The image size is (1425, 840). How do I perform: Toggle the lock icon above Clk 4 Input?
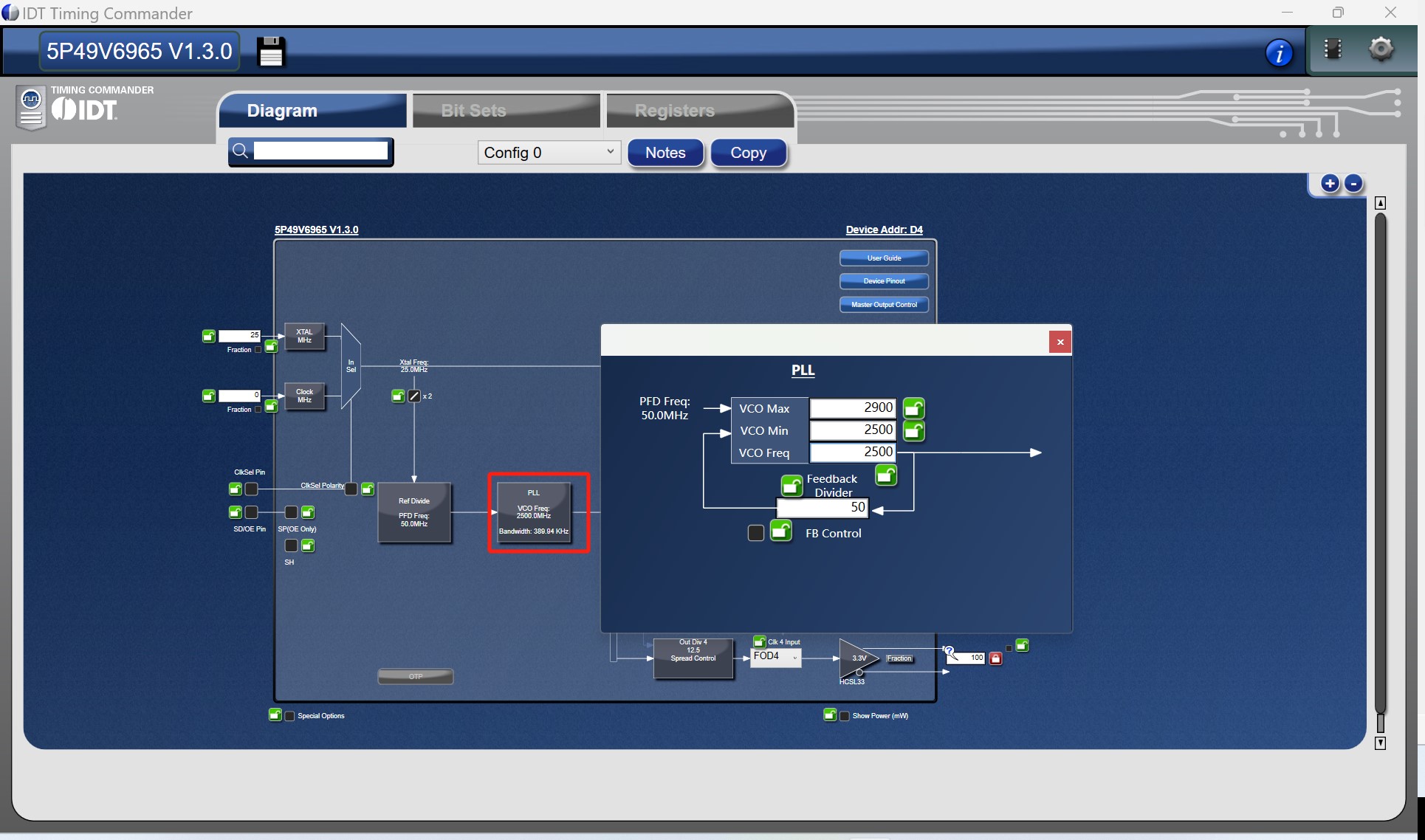pyautogui.click(x=759, y=641)
